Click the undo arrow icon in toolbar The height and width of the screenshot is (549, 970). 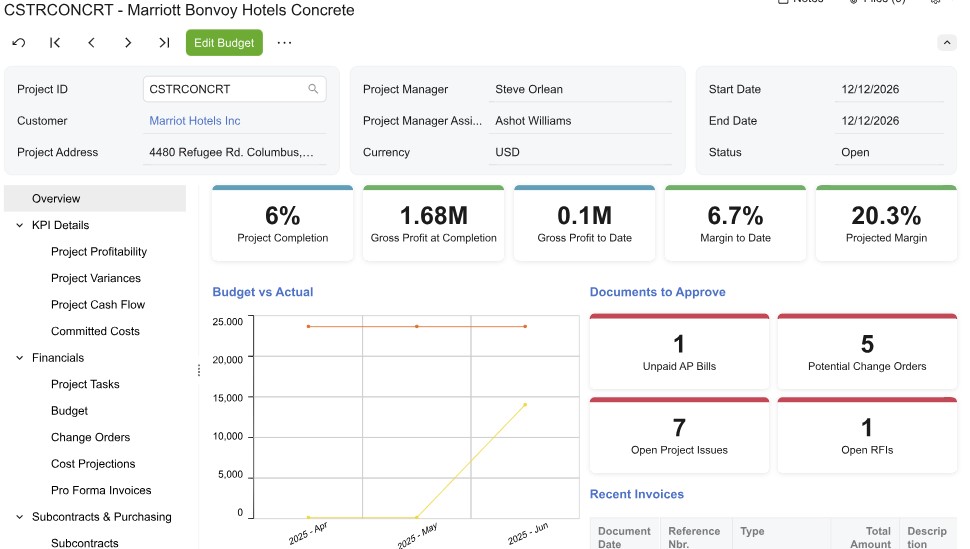click(19, 43)
